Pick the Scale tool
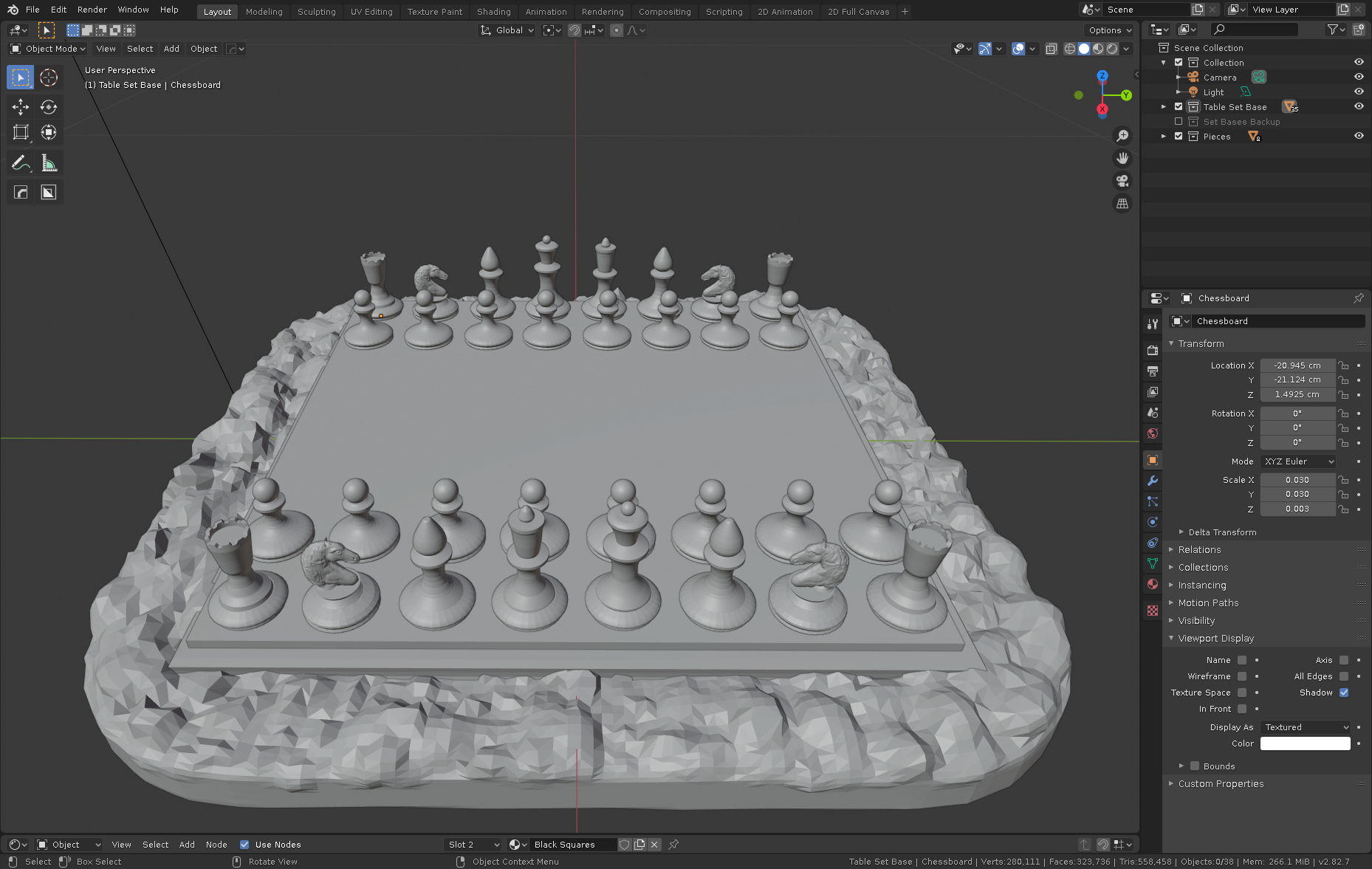This screenshot has height=869, width=1372. pos(21,133)
